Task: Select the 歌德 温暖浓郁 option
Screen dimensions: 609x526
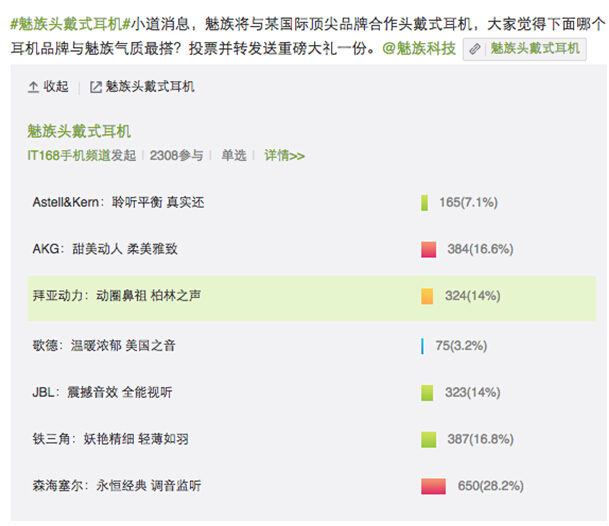Action: (x=311, y=345)
